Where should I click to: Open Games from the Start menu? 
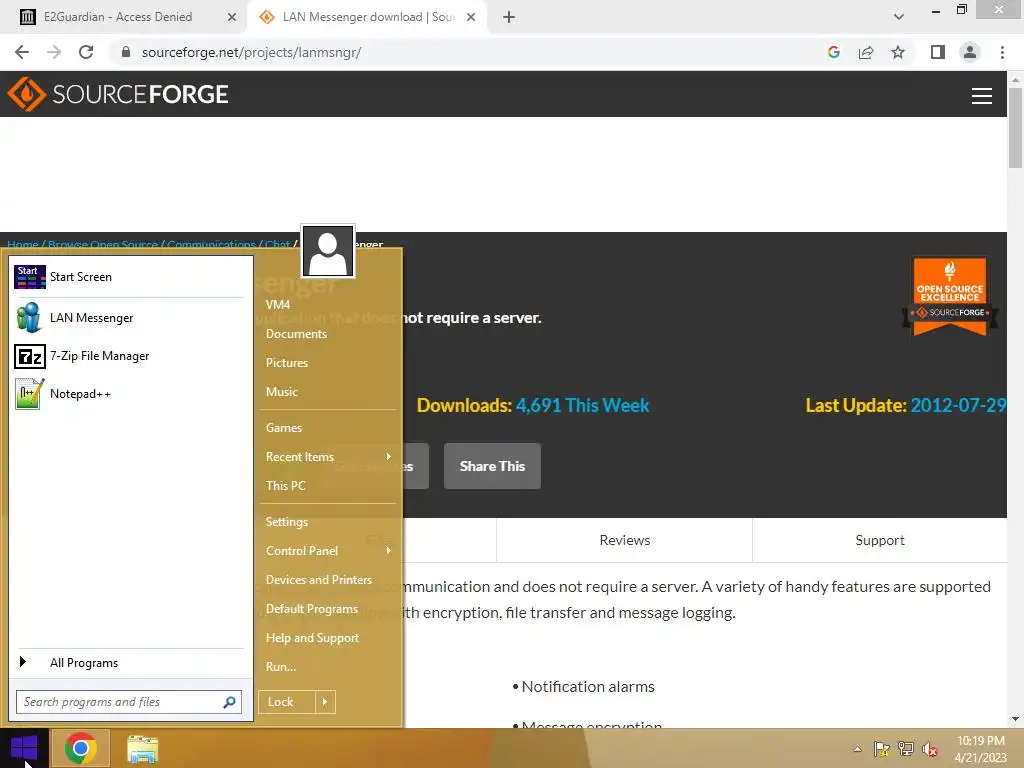pos(283,428)
